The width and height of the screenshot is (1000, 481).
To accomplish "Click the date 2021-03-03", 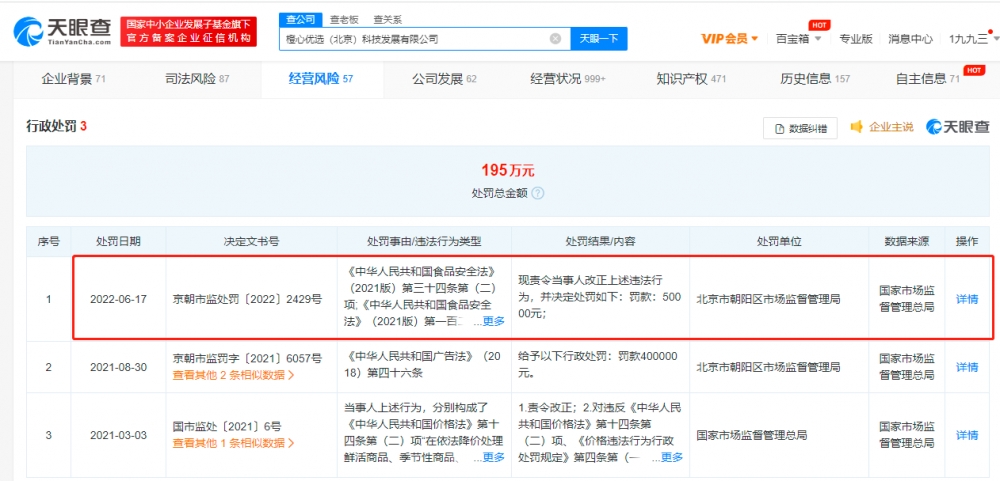I will click(119, 435).
